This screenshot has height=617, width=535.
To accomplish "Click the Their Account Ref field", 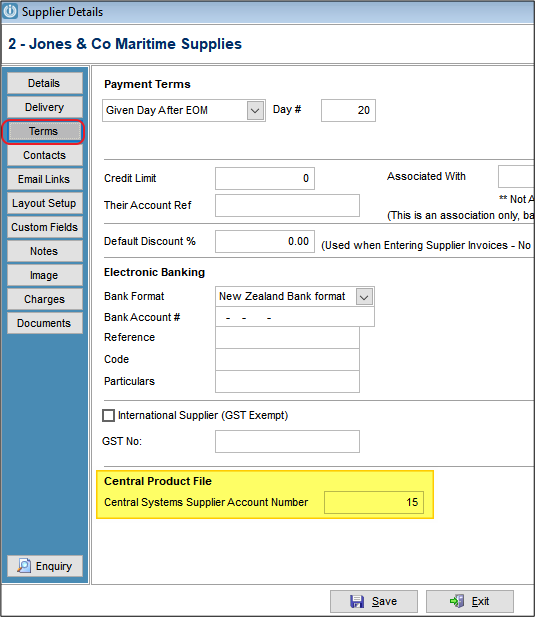I will coord(287,205).
